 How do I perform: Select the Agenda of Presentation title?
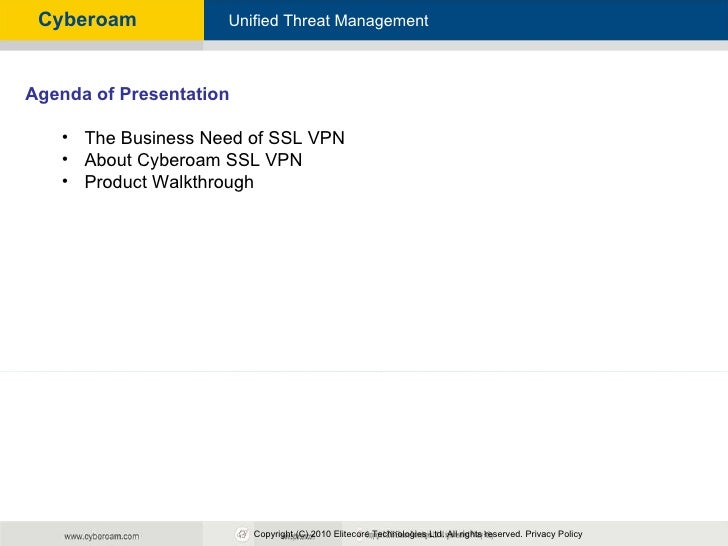(x=127, y=94)
